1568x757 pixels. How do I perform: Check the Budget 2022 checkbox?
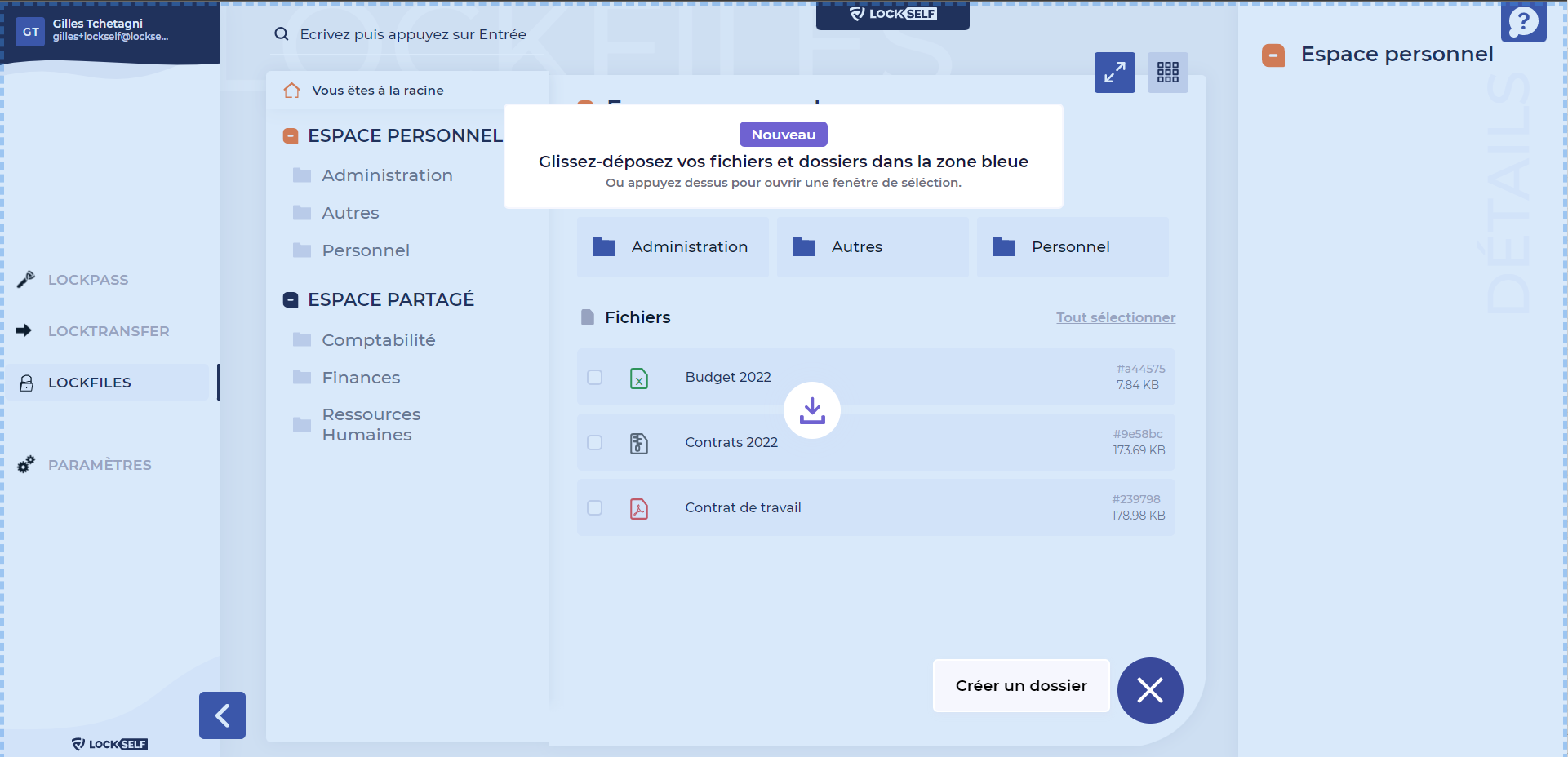[x=595, y=377]
